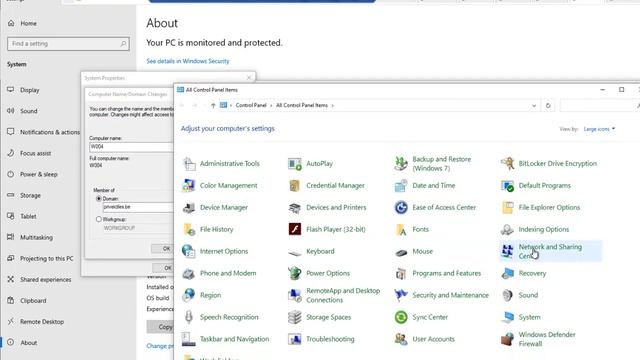
Task: Open Sync Center icon
Action: pyautogui.click(x=401, y=317)
